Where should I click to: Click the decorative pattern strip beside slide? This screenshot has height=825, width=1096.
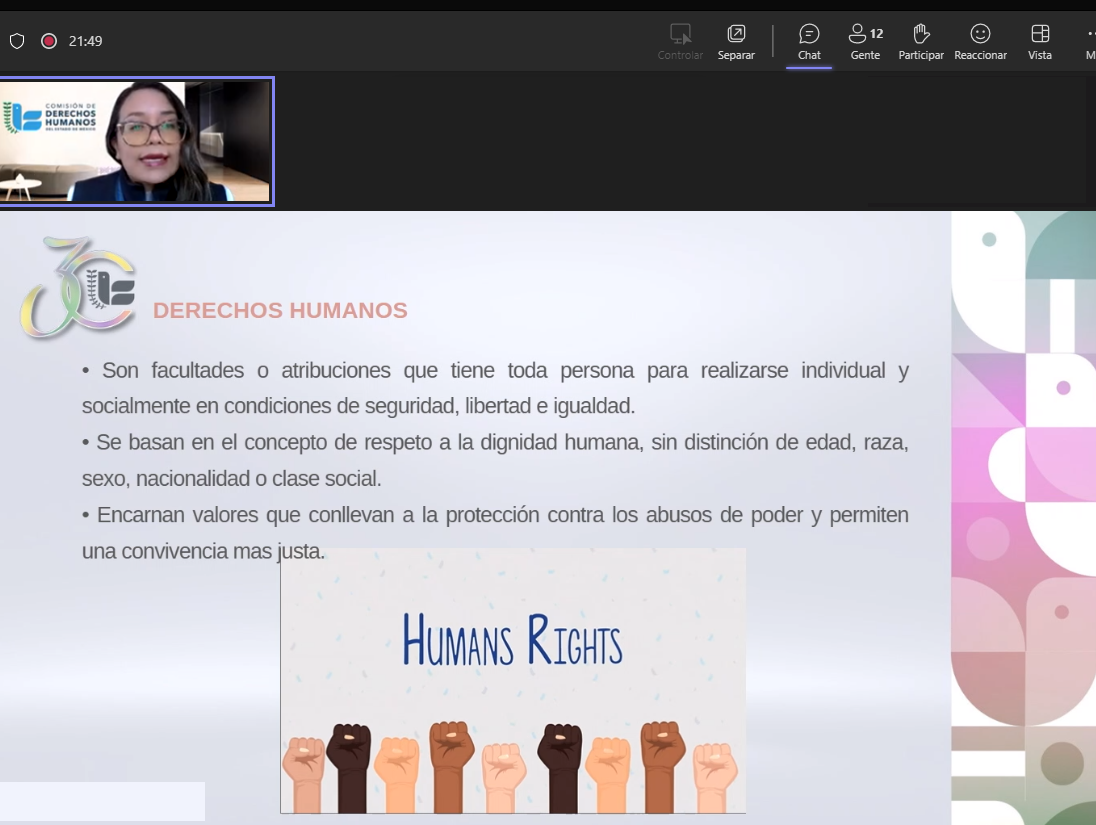click(1023, 517)
